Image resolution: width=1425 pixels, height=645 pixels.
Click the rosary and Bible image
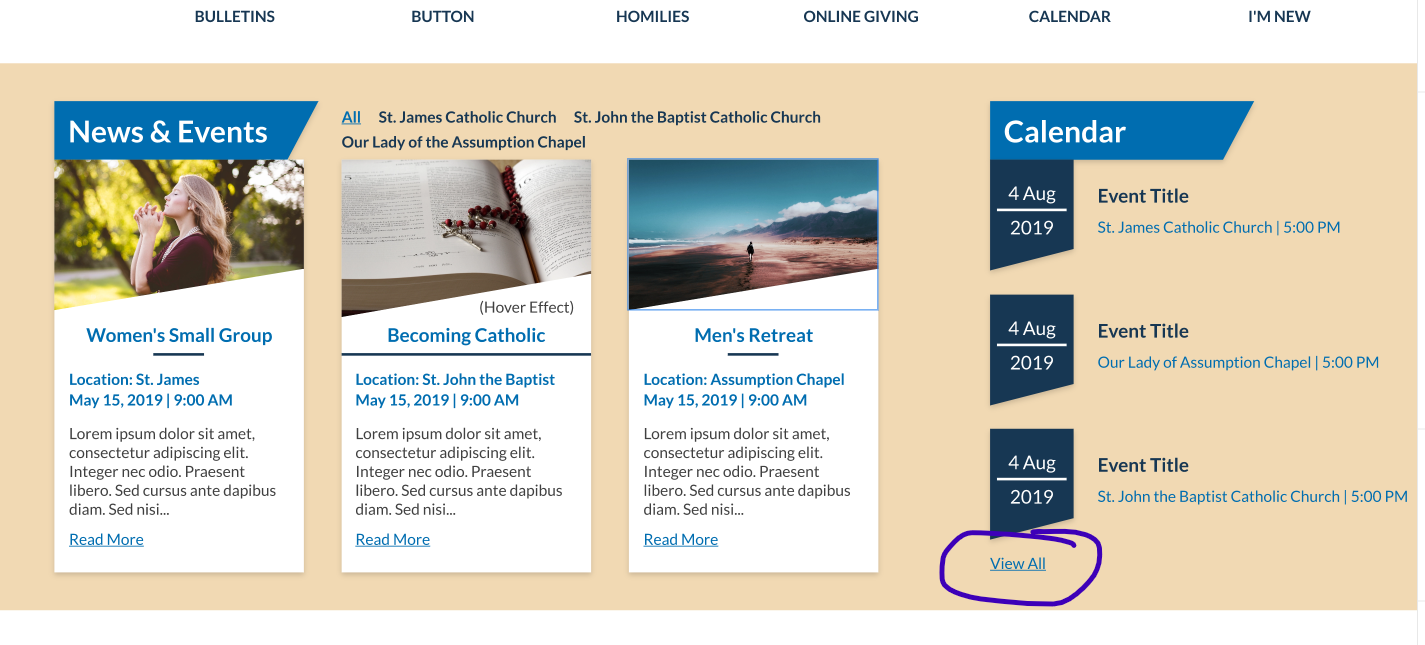(466, 225)
